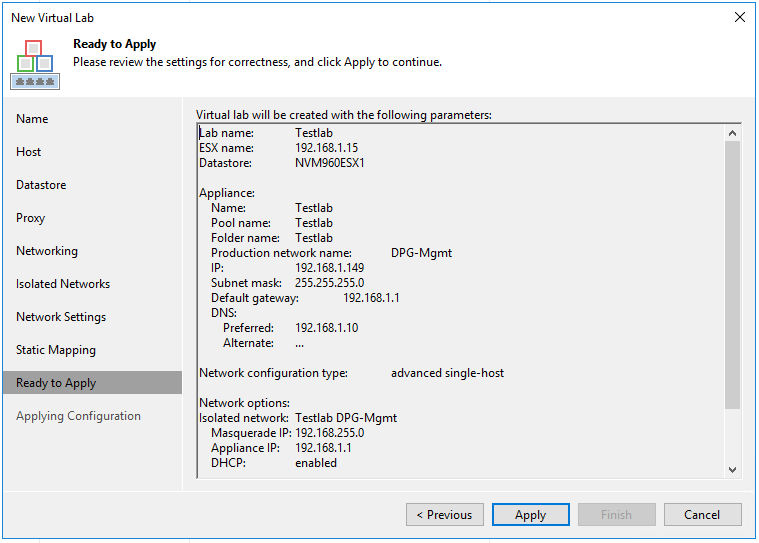The image size is (759, 543).
Task: Click the Production network name line
Action: coord(331,253)
